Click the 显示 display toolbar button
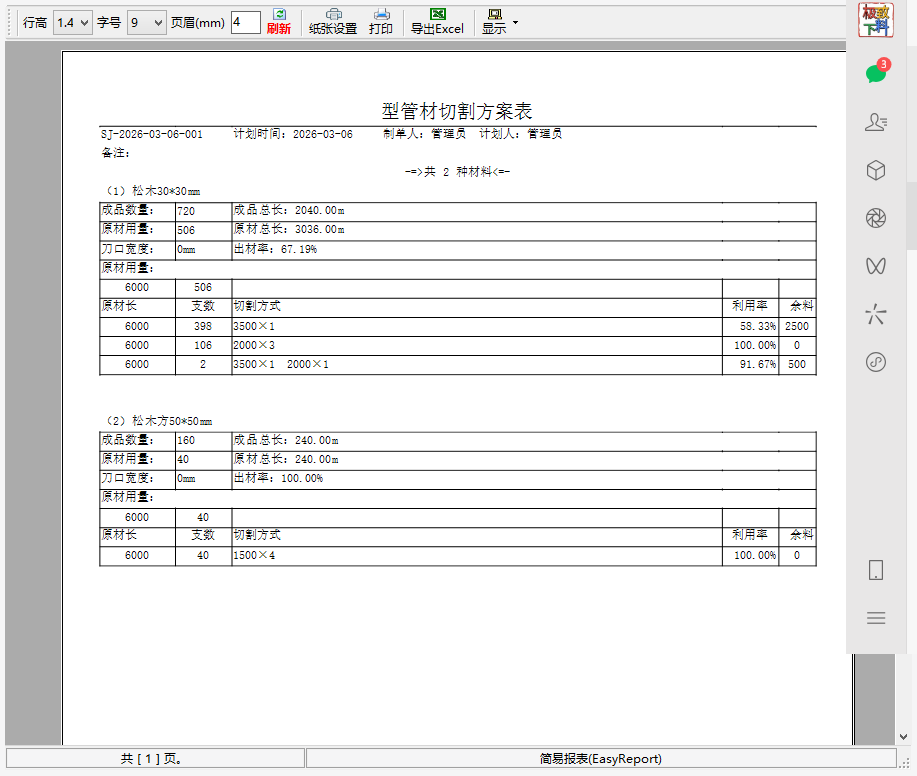Screen dimensions: 917x776 pyautogui.click(x=494, y=21)
